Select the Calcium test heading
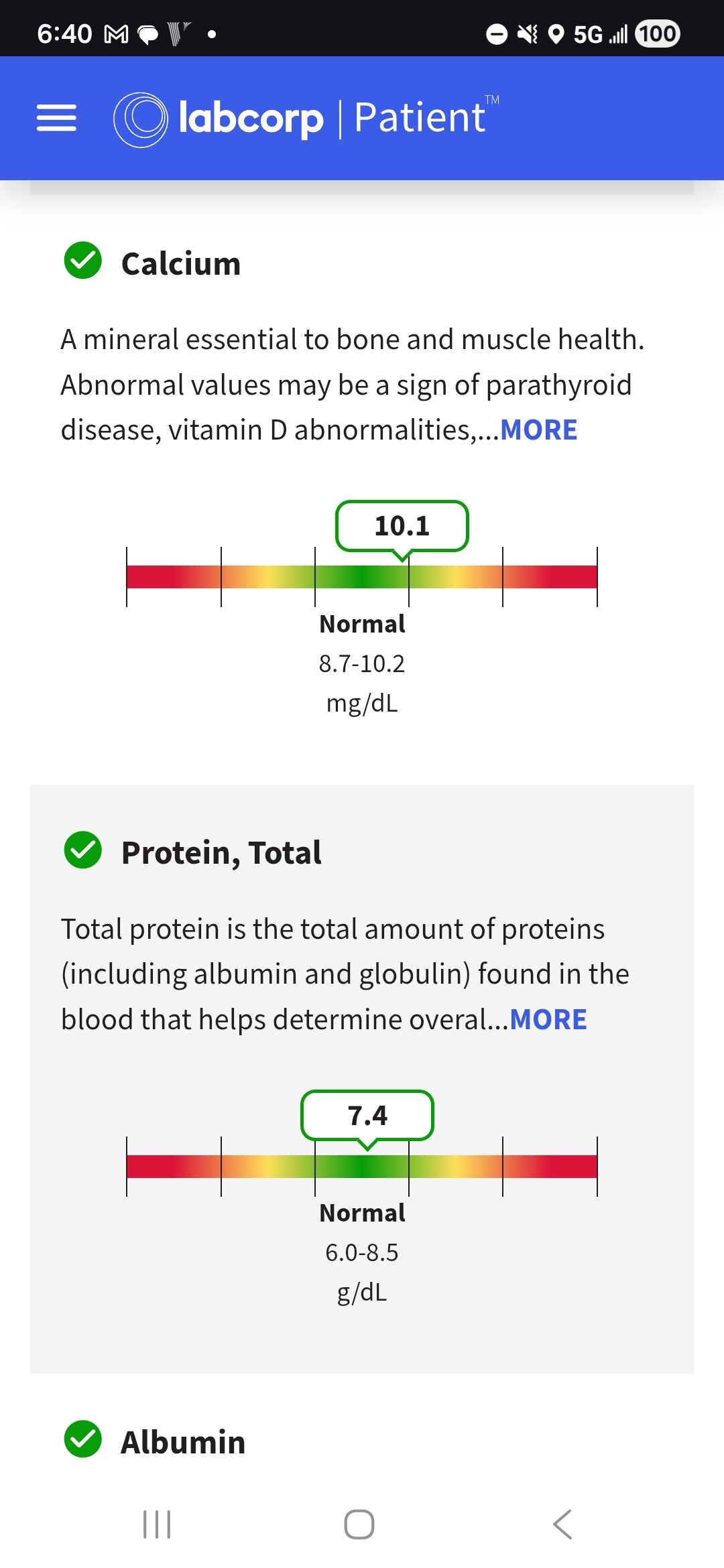This screenshot has width=724, height=1568. 181,263
